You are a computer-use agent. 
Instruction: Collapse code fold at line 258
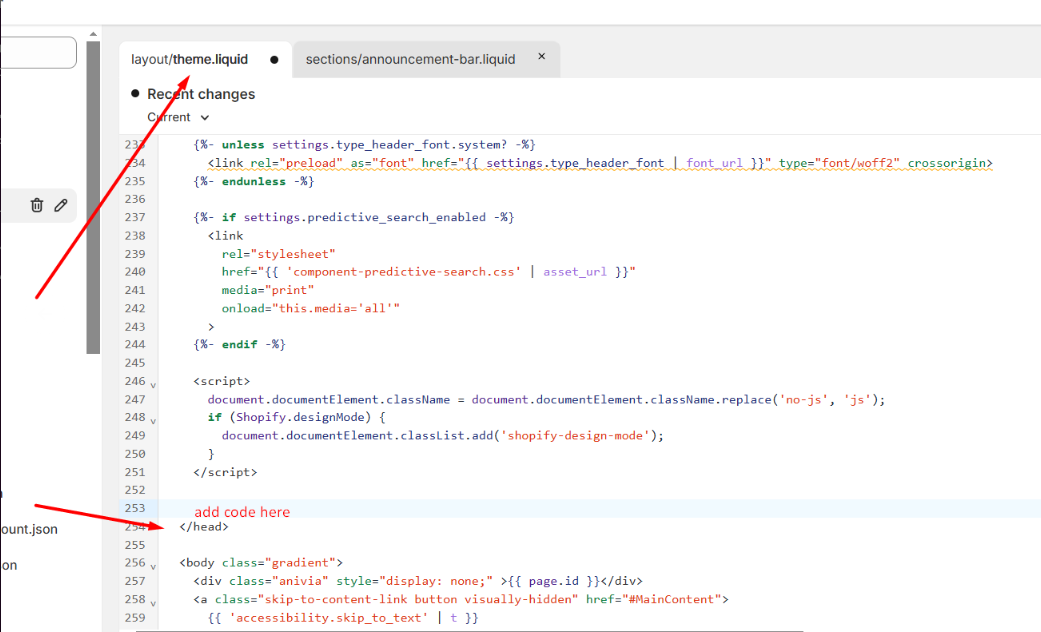point(153,603)
